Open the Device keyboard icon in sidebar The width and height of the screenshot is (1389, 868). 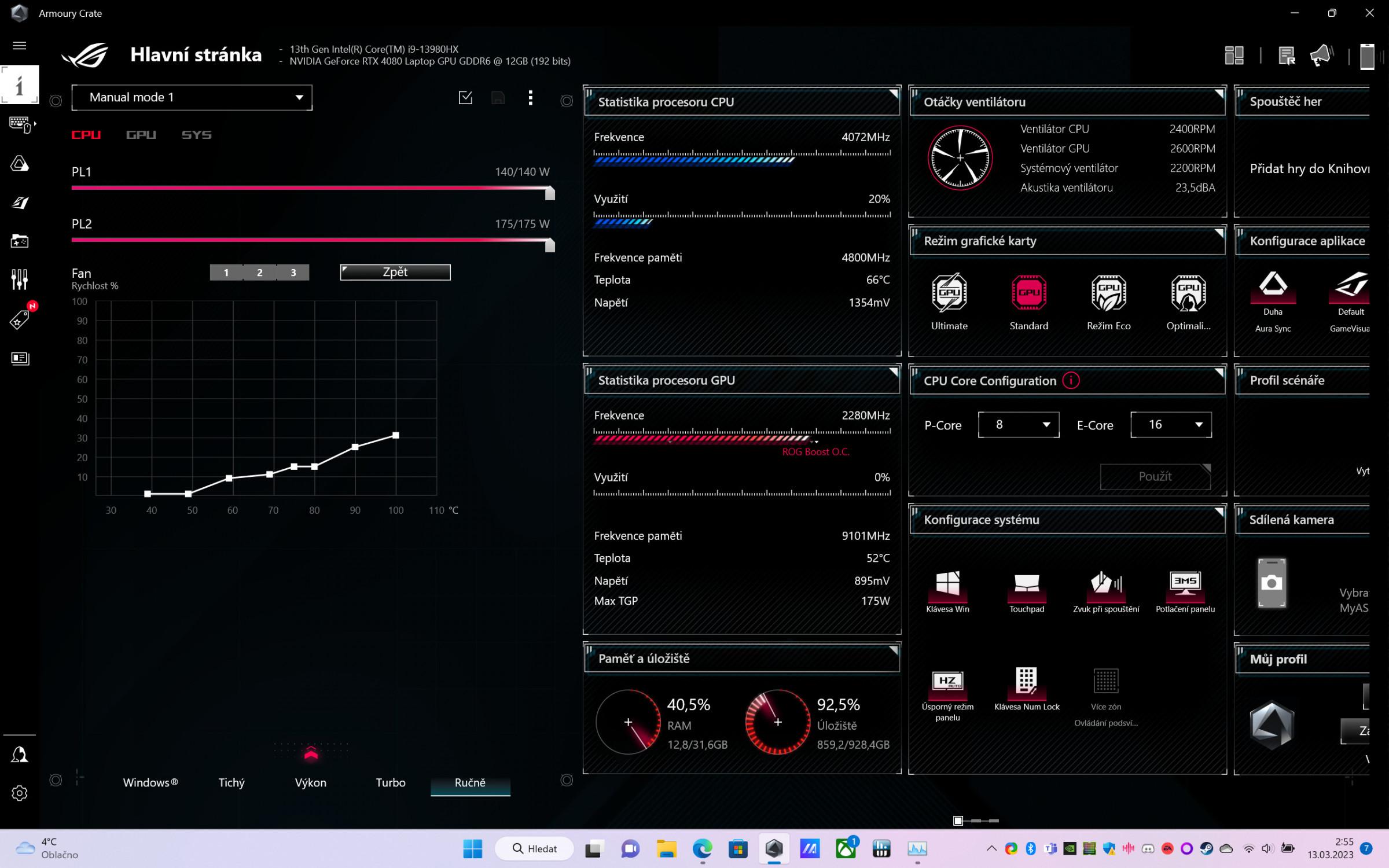click(21, 124)
